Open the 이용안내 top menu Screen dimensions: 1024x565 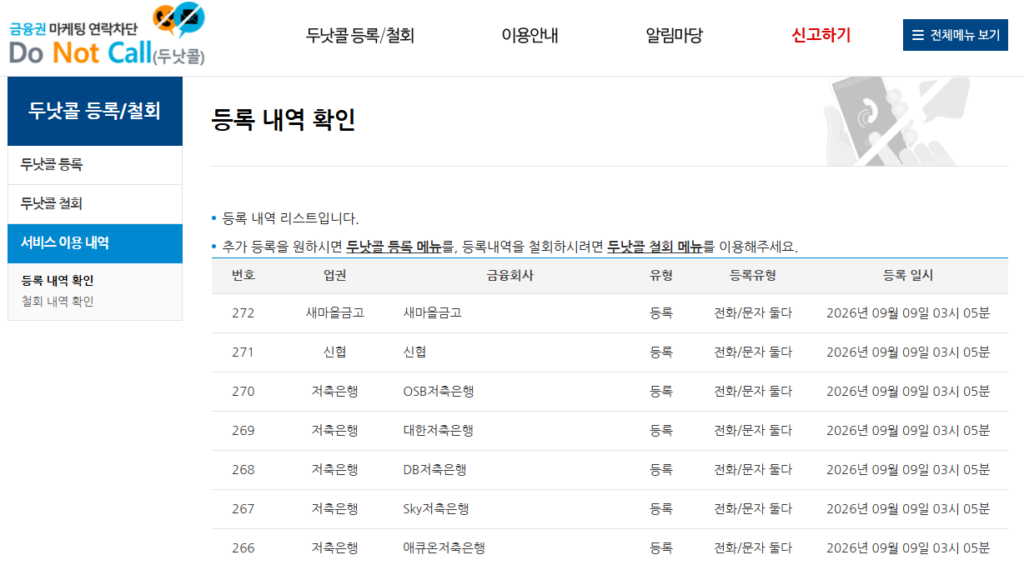coord(530,35)
